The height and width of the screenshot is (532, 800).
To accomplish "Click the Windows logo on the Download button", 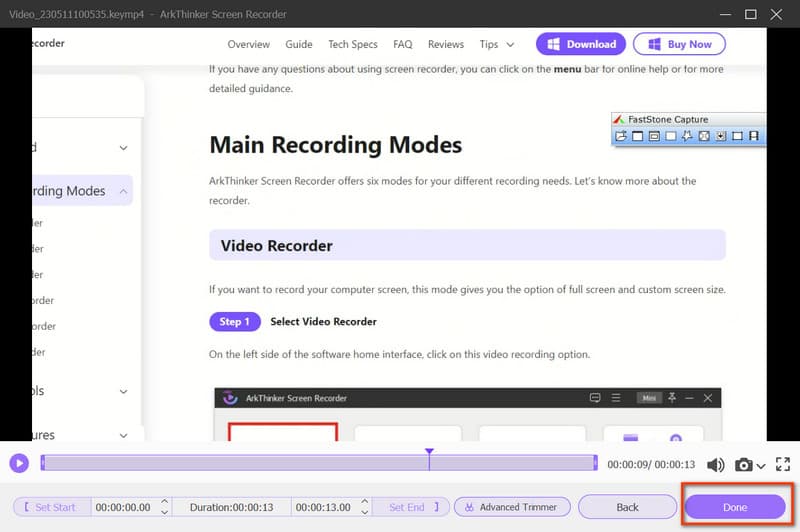I will coord(554,44).
